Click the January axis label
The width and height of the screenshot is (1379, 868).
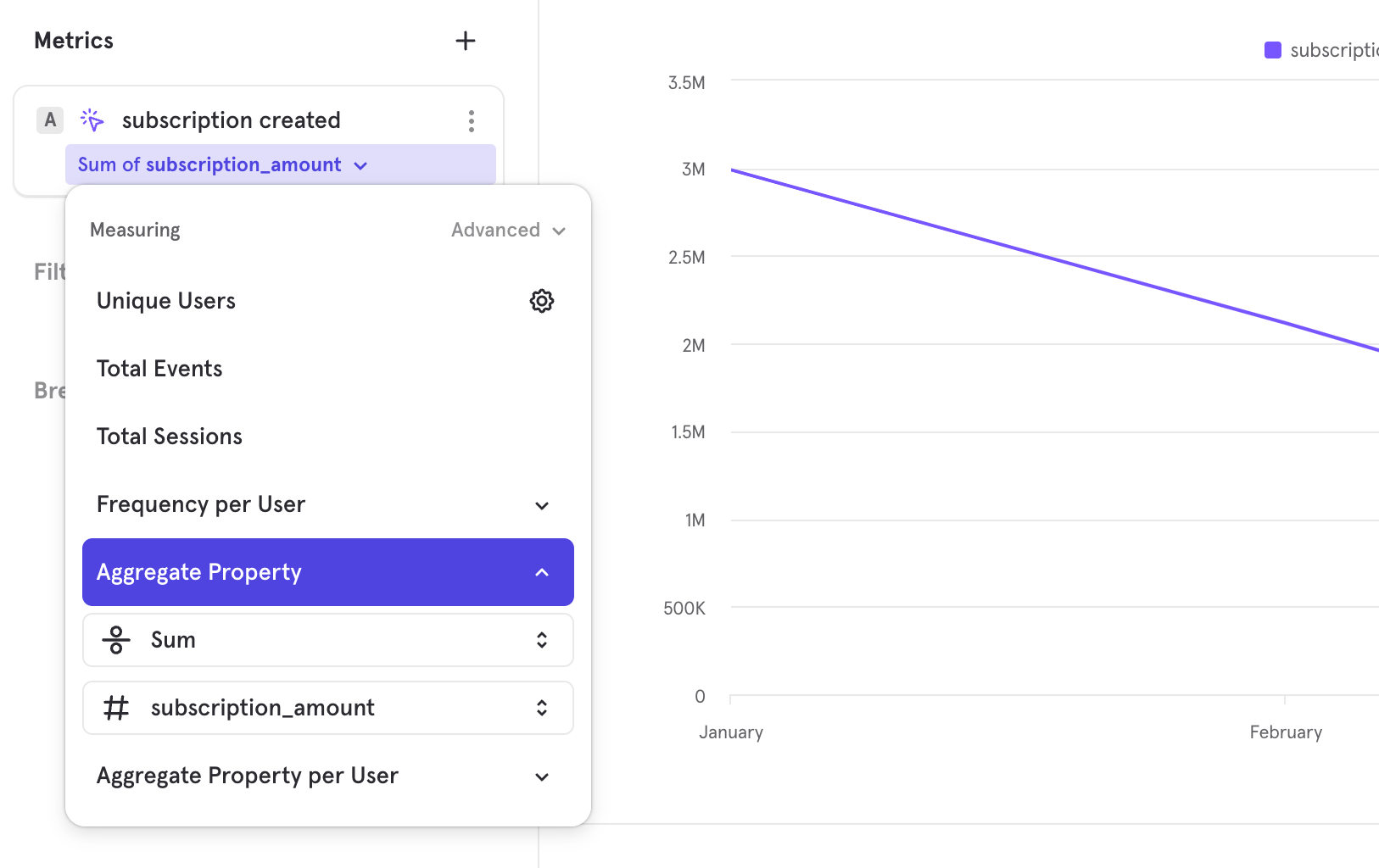coord(731,732)
